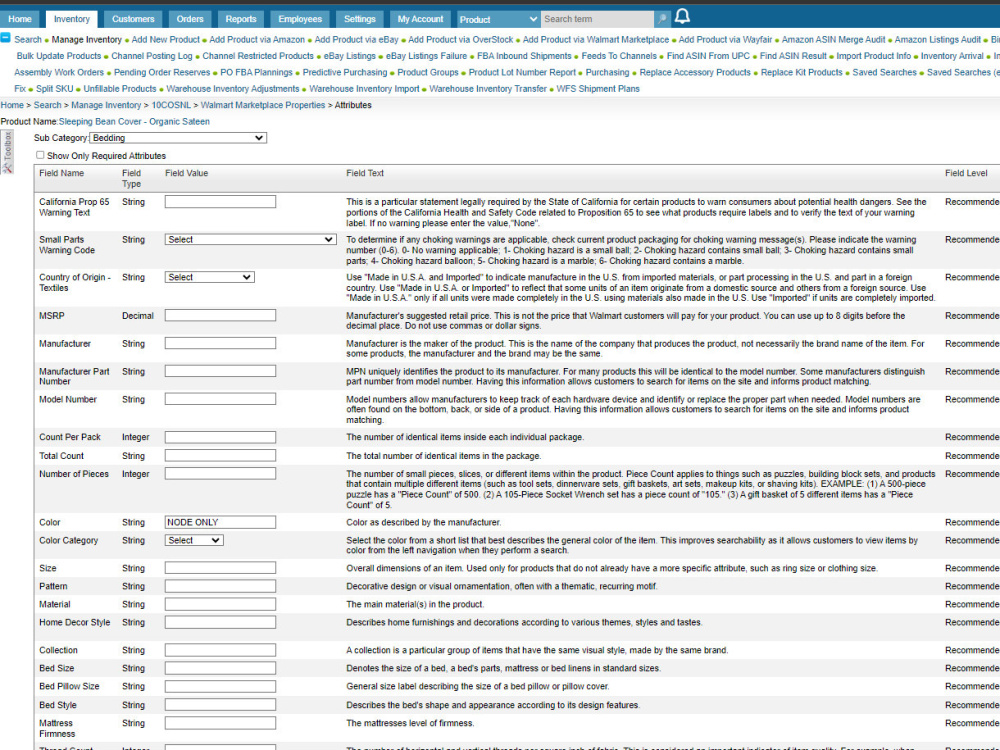Viewport: 1000px width, 750px height.
Task: Click the Total Count input field
Action: [220, 456]
